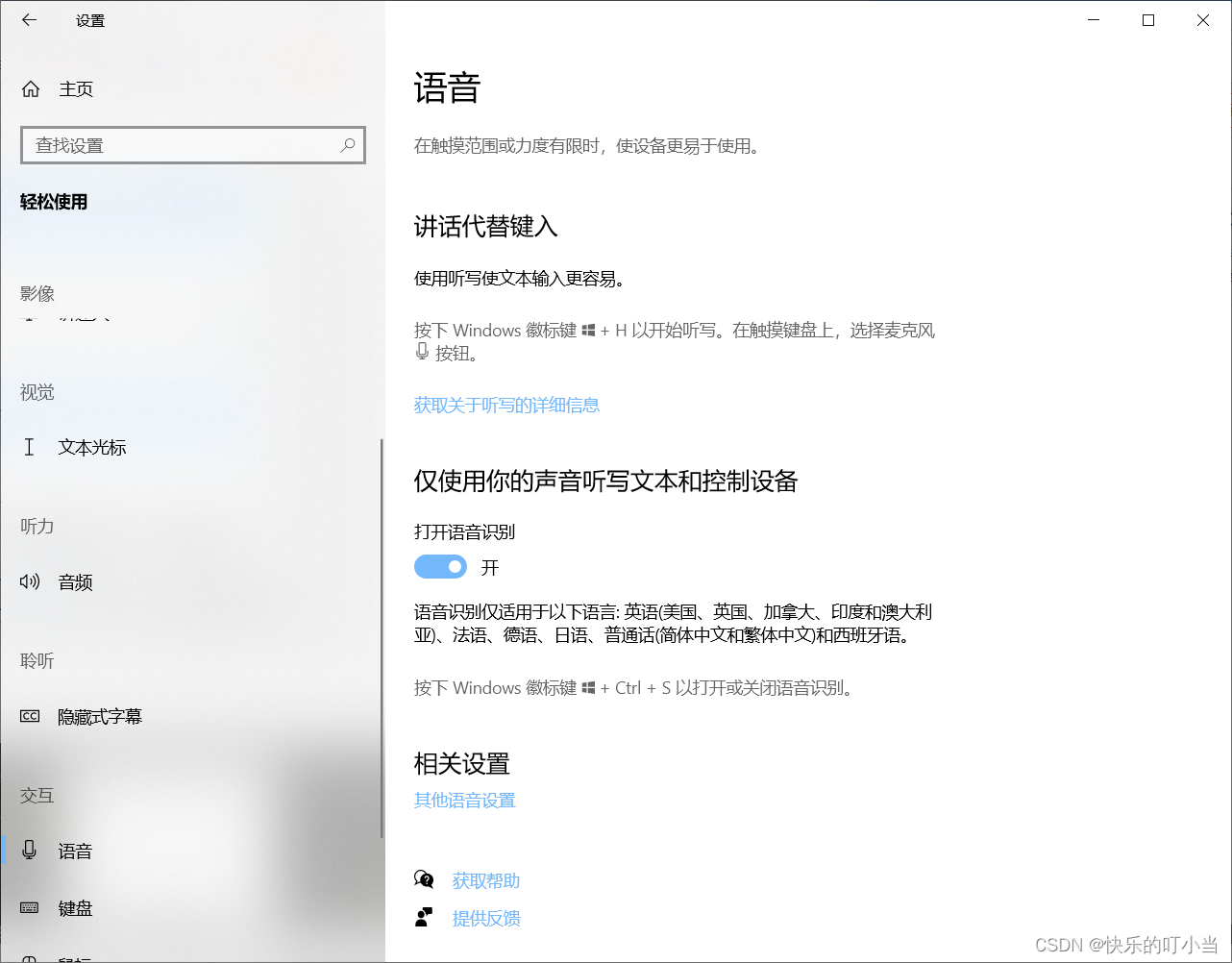Click the sidebar vertical scrollbar
This screenshot has height=963, width=1232.
point(382,638)
